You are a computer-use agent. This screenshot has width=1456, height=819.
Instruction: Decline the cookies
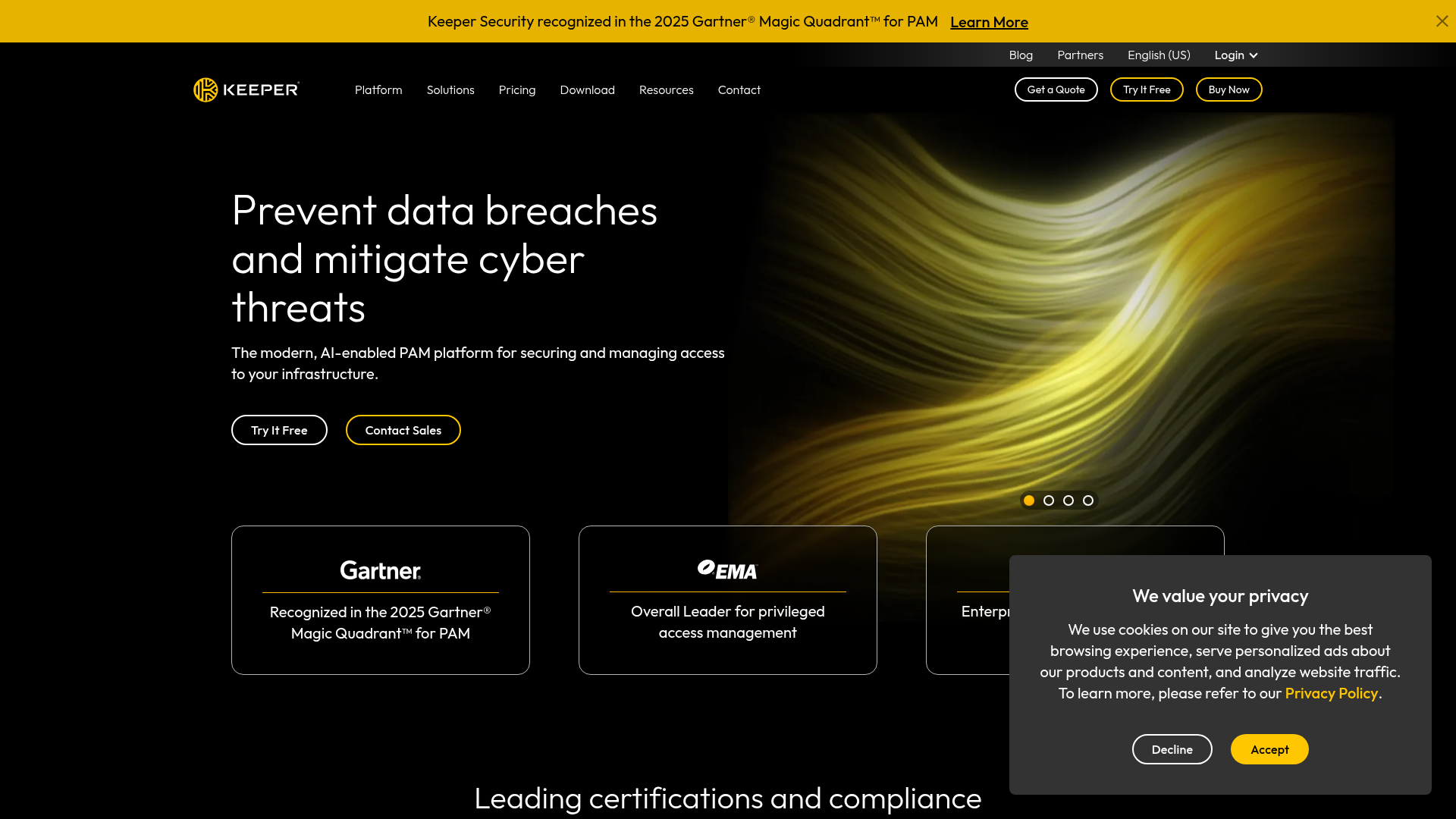[1172, 749]
